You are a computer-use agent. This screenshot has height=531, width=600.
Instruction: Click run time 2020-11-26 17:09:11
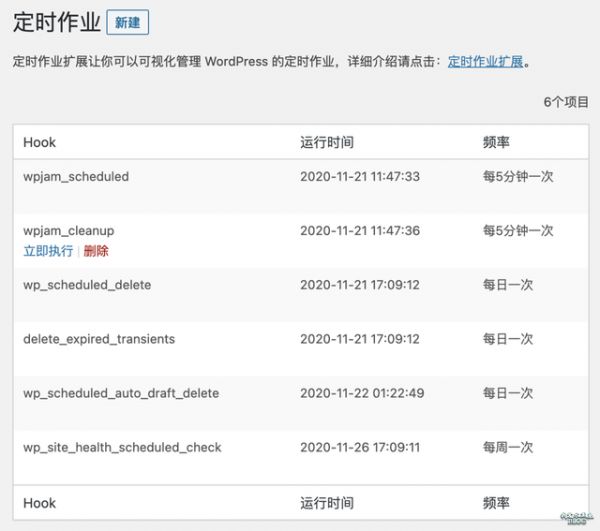(360, 447)
